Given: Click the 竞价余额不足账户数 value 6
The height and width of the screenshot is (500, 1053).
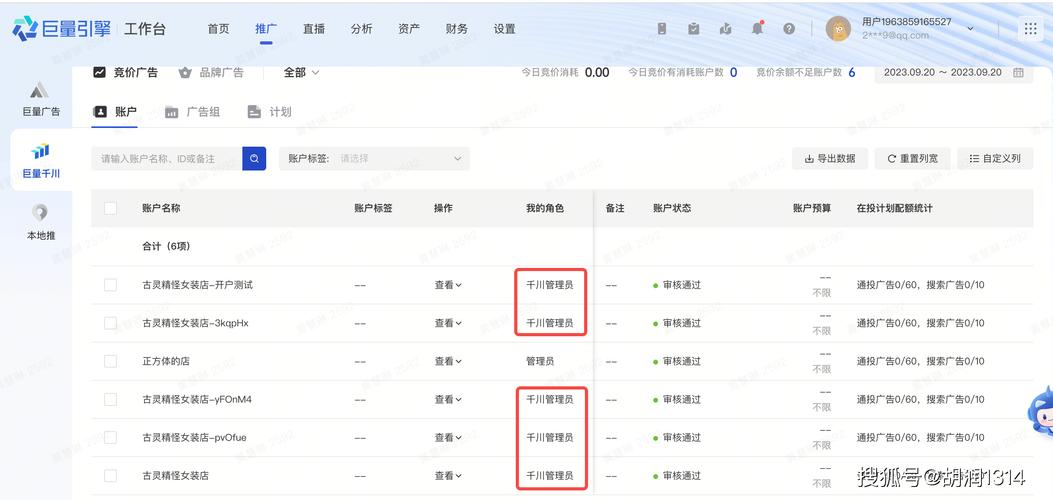Looking at the screenshot, I should tap(852, 72).
